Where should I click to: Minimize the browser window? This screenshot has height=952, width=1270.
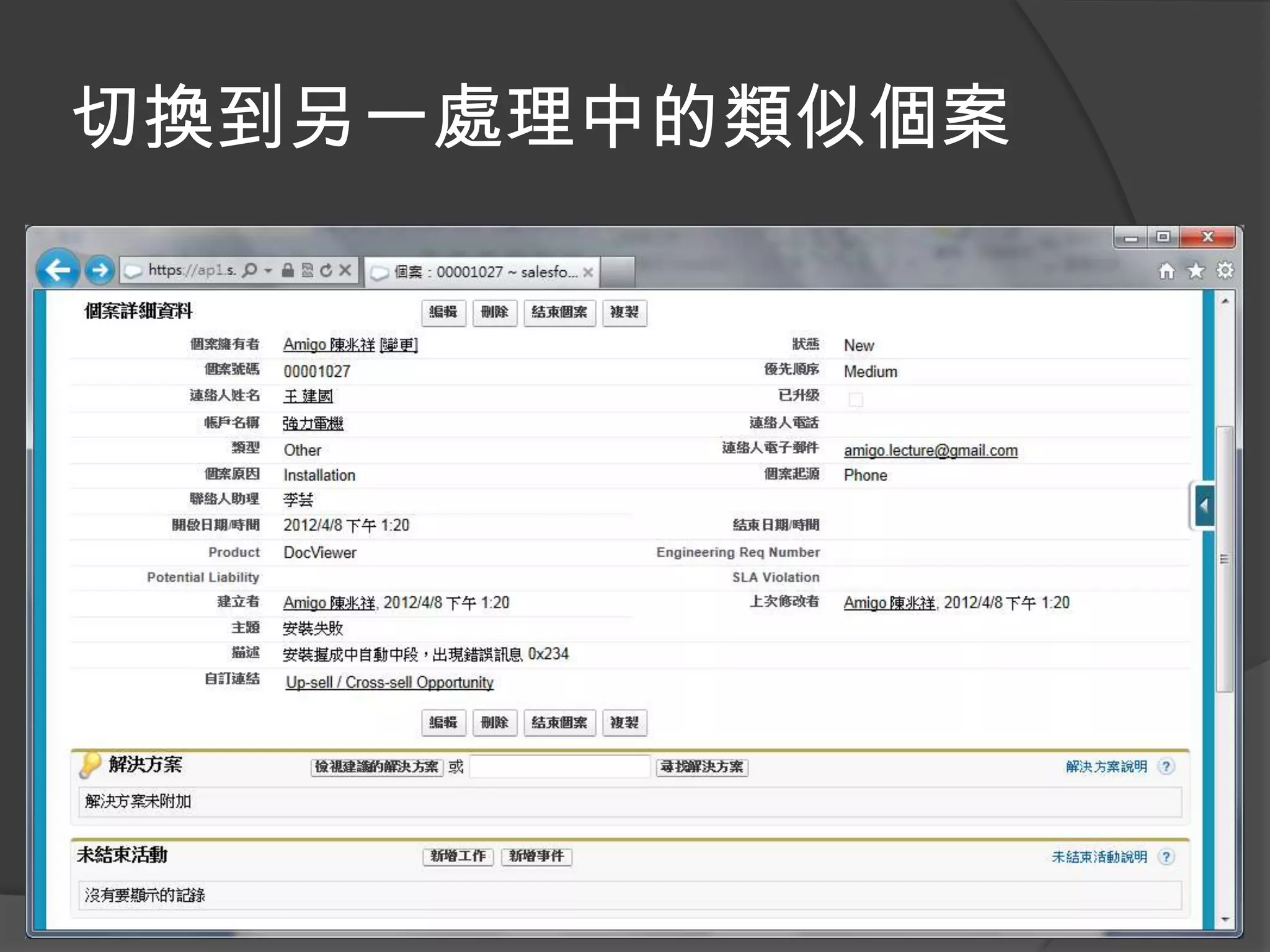[1131, 237]
